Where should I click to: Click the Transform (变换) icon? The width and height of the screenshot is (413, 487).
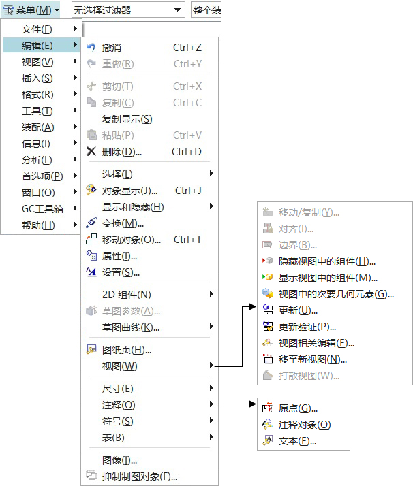click(x=91, y=223)
